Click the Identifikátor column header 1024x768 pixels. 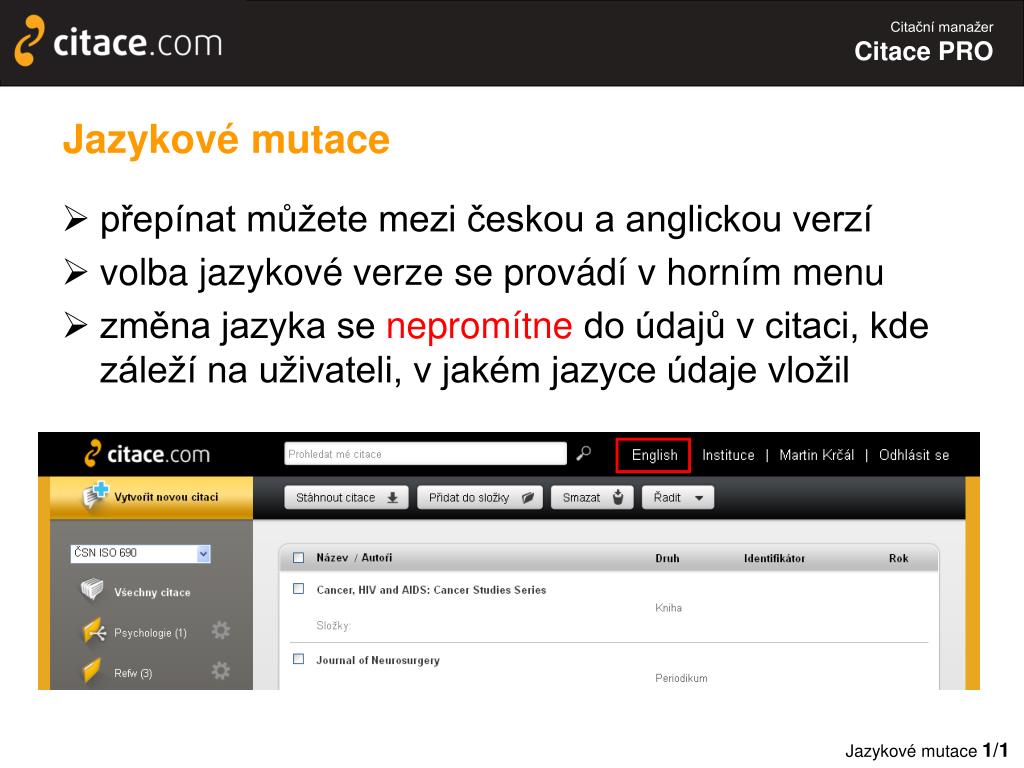774,558
